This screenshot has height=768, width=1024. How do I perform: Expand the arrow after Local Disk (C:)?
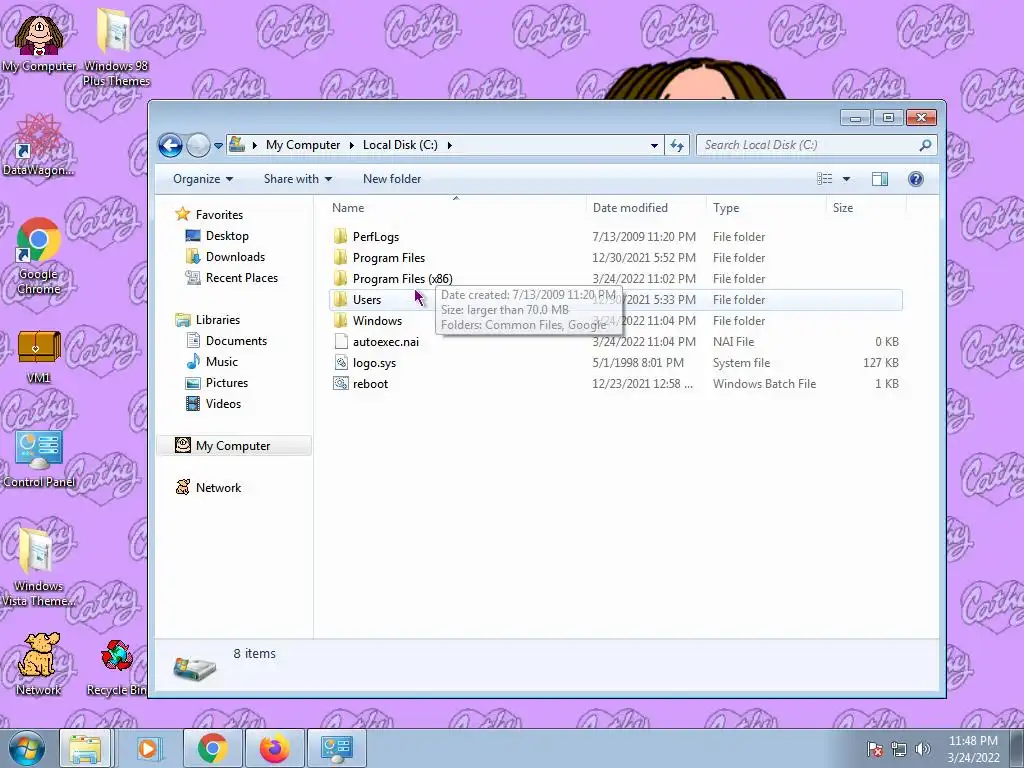click(449, 145)
